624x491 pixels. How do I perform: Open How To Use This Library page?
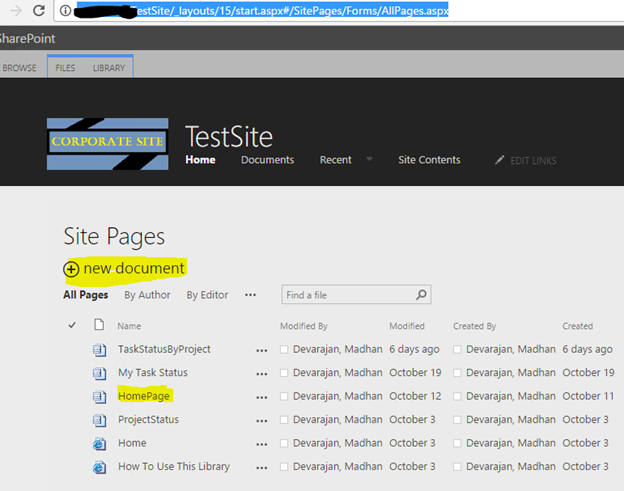tap(174, 466)
